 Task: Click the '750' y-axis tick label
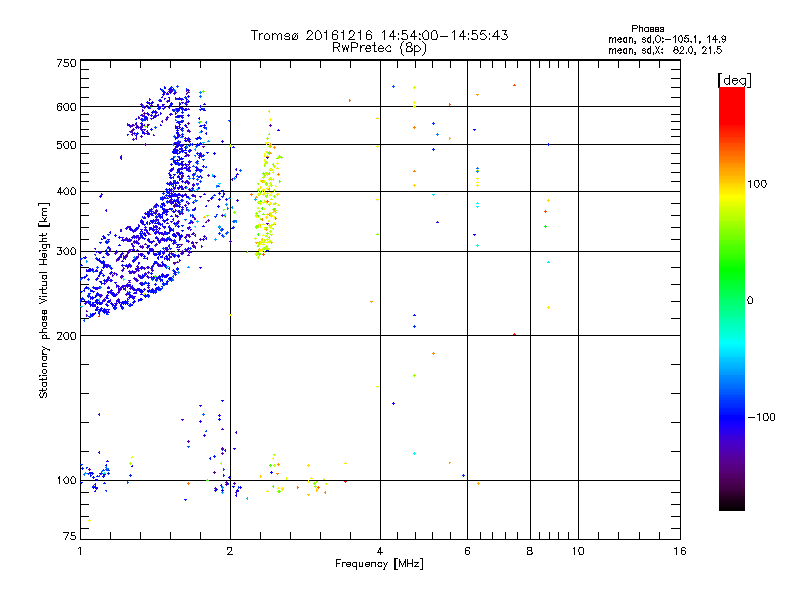coord(66,63)
